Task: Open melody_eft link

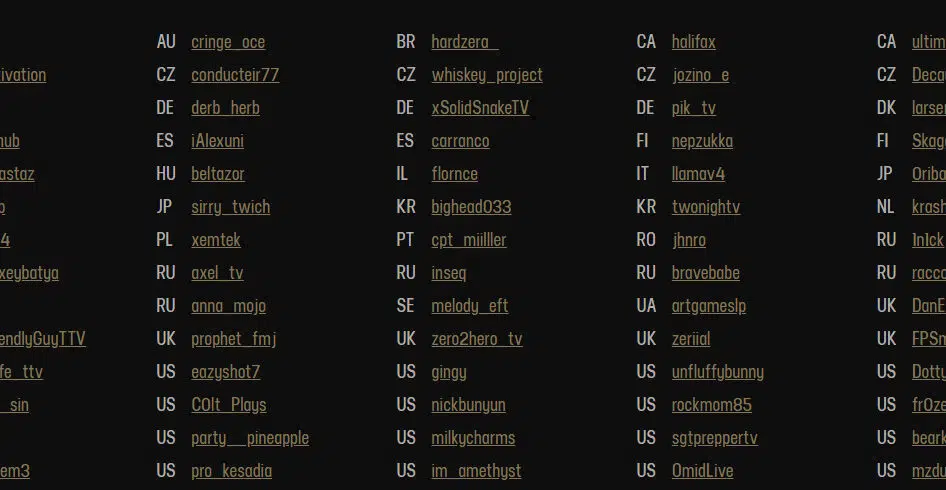Action: coord(470,306)
